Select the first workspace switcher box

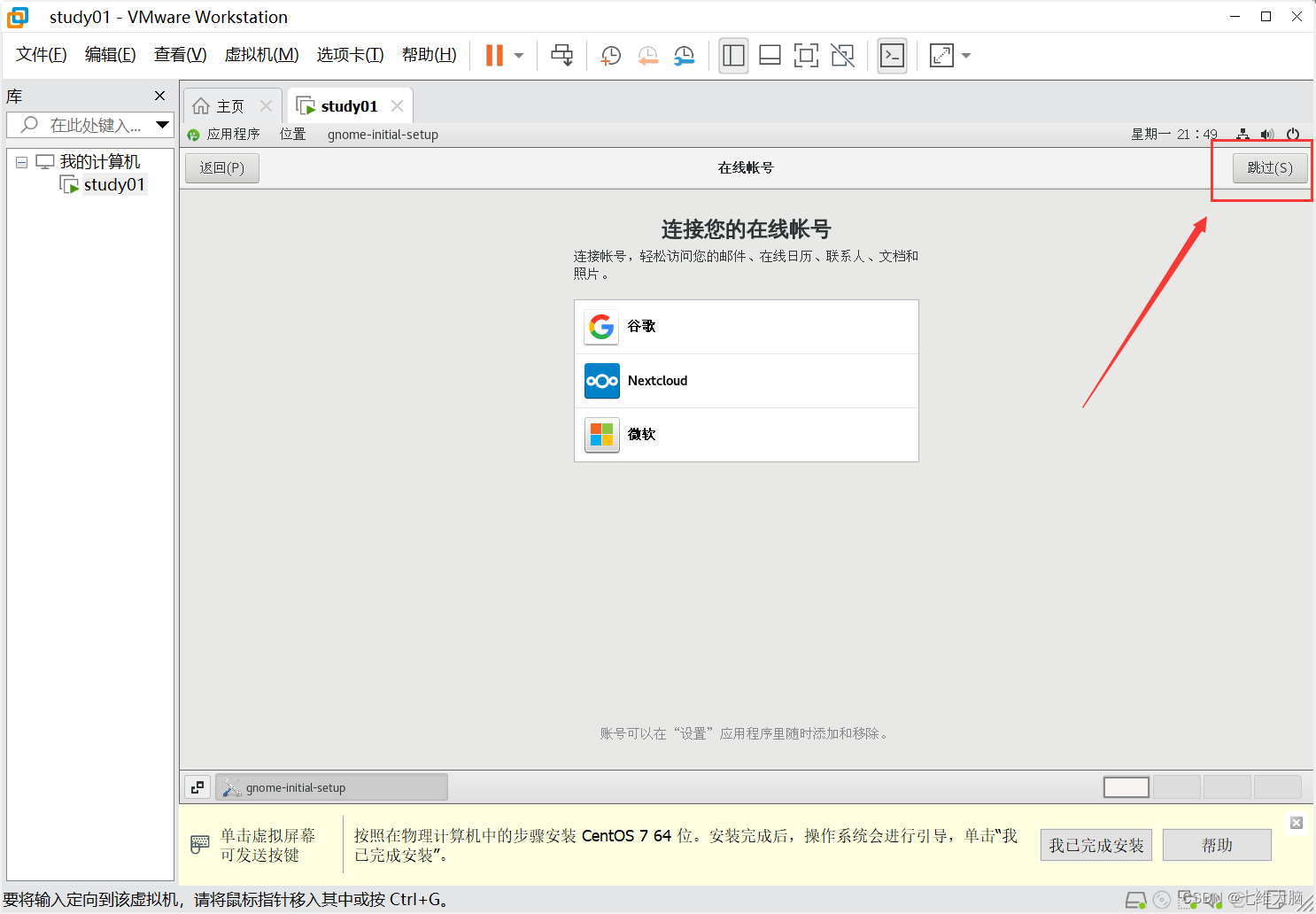(x=1126, y=787)
